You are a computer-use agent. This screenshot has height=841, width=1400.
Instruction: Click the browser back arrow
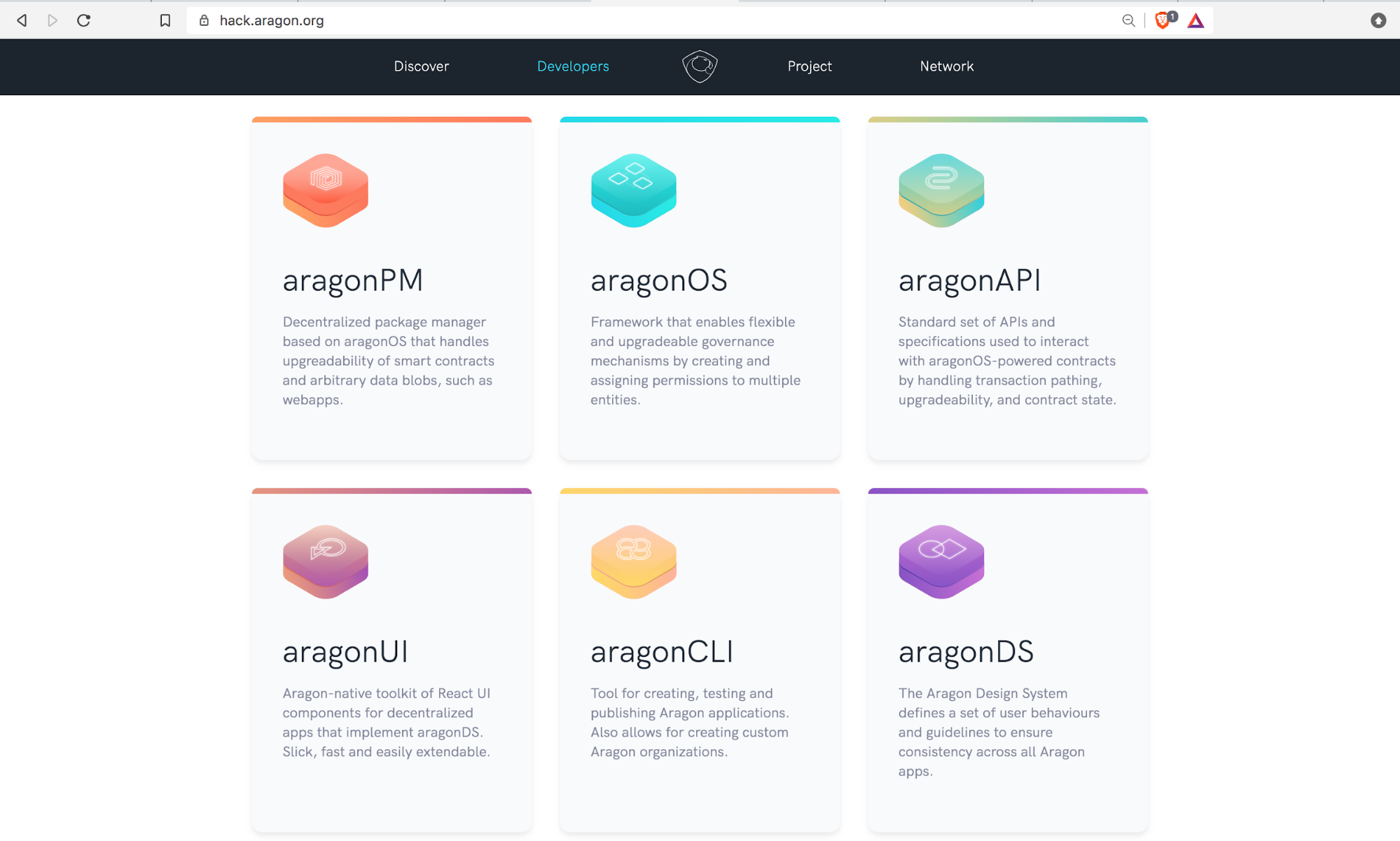[x=22, y=20]
